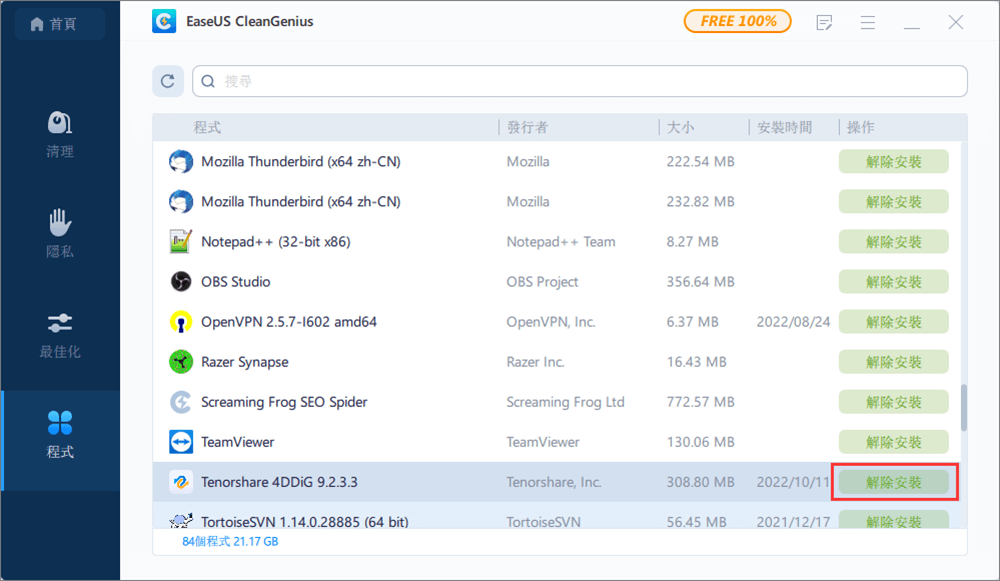Viewport: 1000px width, 581px height.
Task: Click the OpenVPN keyhole icon
Action: click(181, 321)
